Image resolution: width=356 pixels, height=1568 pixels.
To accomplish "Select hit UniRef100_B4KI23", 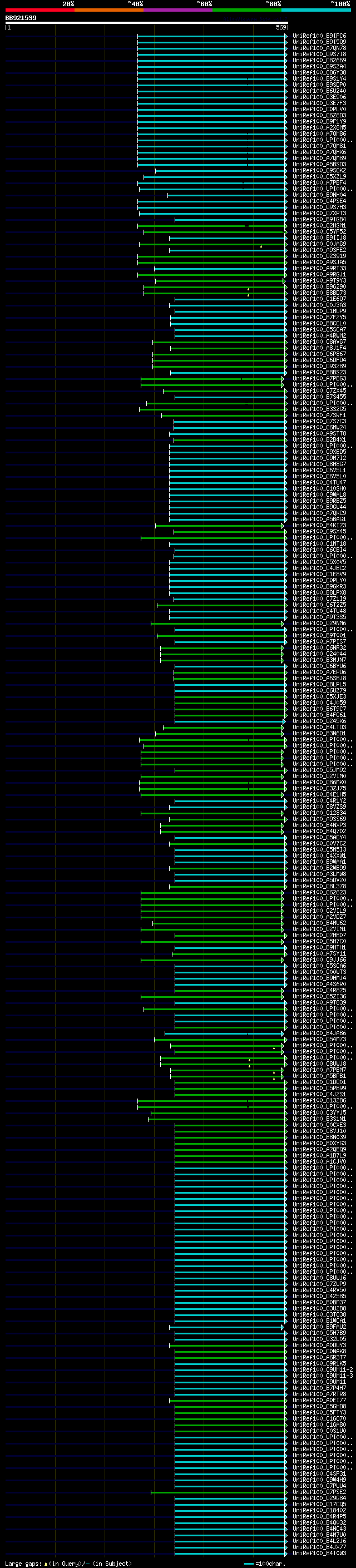I will pos(319,525).
